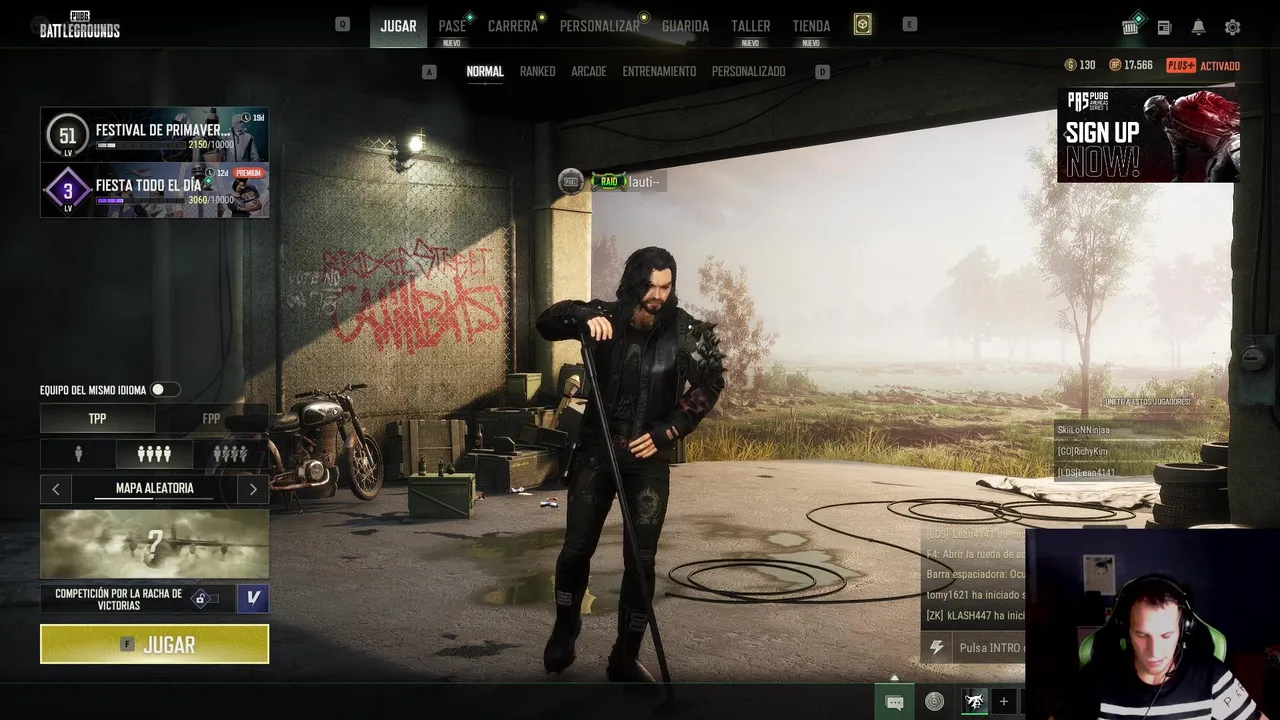
Task: Click the PUBG Battlegrounds logo
Action: 79,25
